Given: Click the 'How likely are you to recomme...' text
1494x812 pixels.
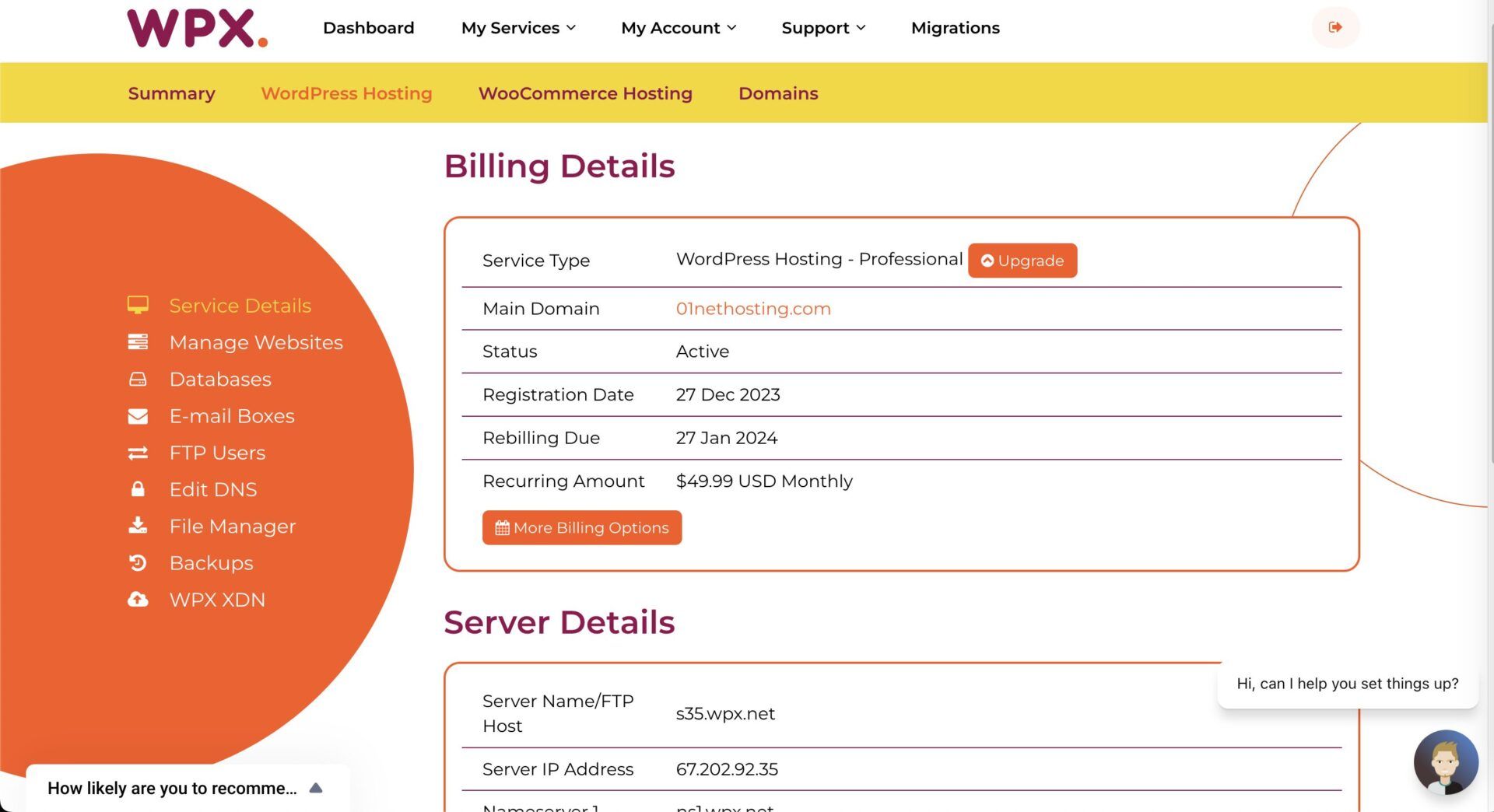Looking at the screenshot, I should click(172, 788).
